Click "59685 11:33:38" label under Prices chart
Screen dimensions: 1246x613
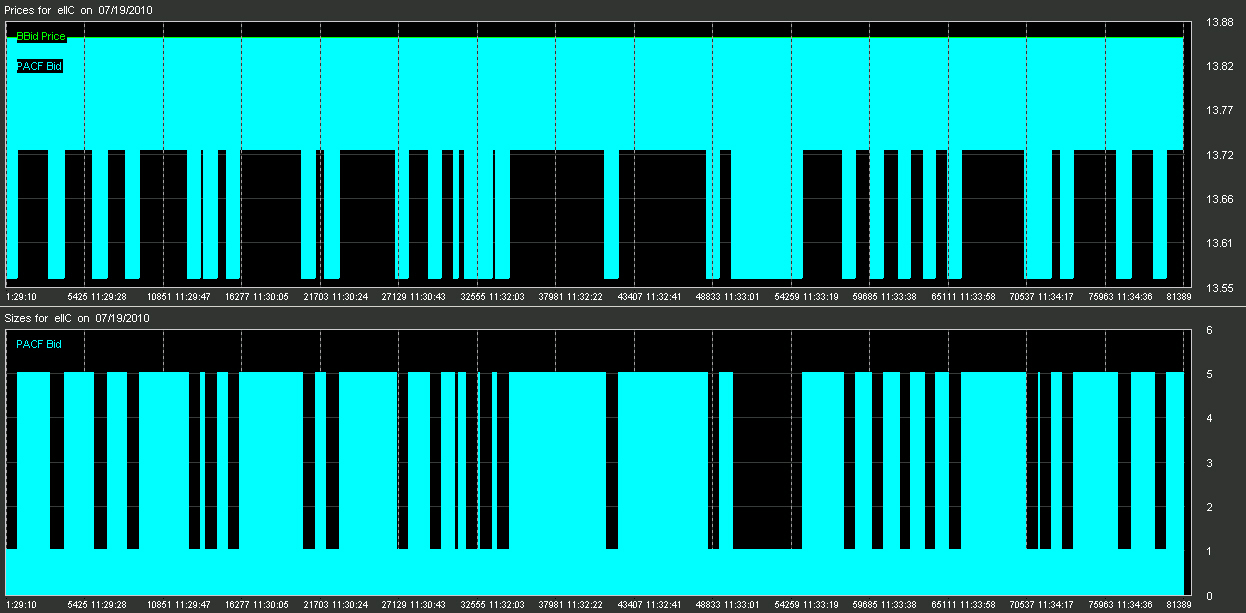(x=885, y=297)
